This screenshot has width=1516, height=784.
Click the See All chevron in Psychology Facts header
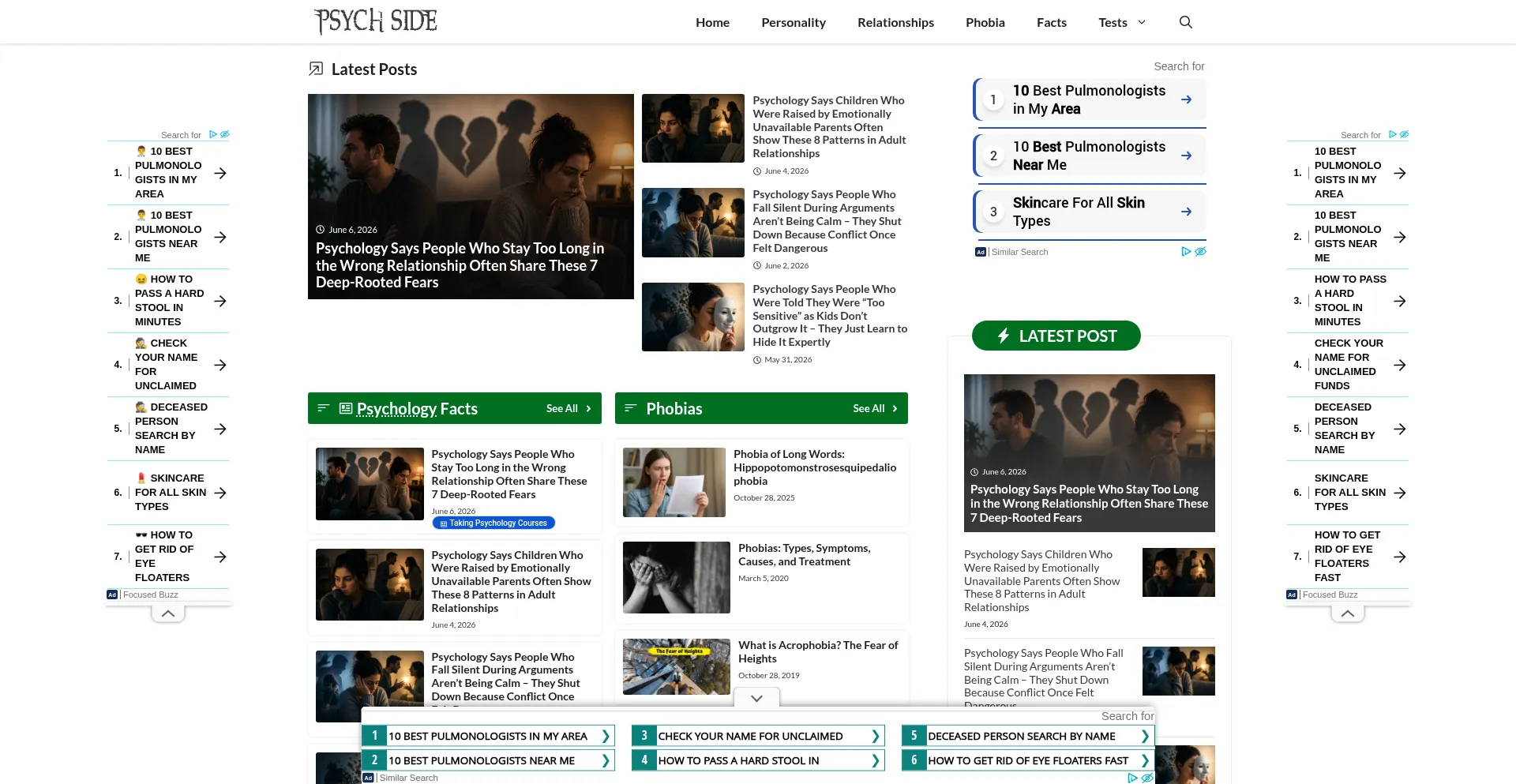tap(588, 408)
